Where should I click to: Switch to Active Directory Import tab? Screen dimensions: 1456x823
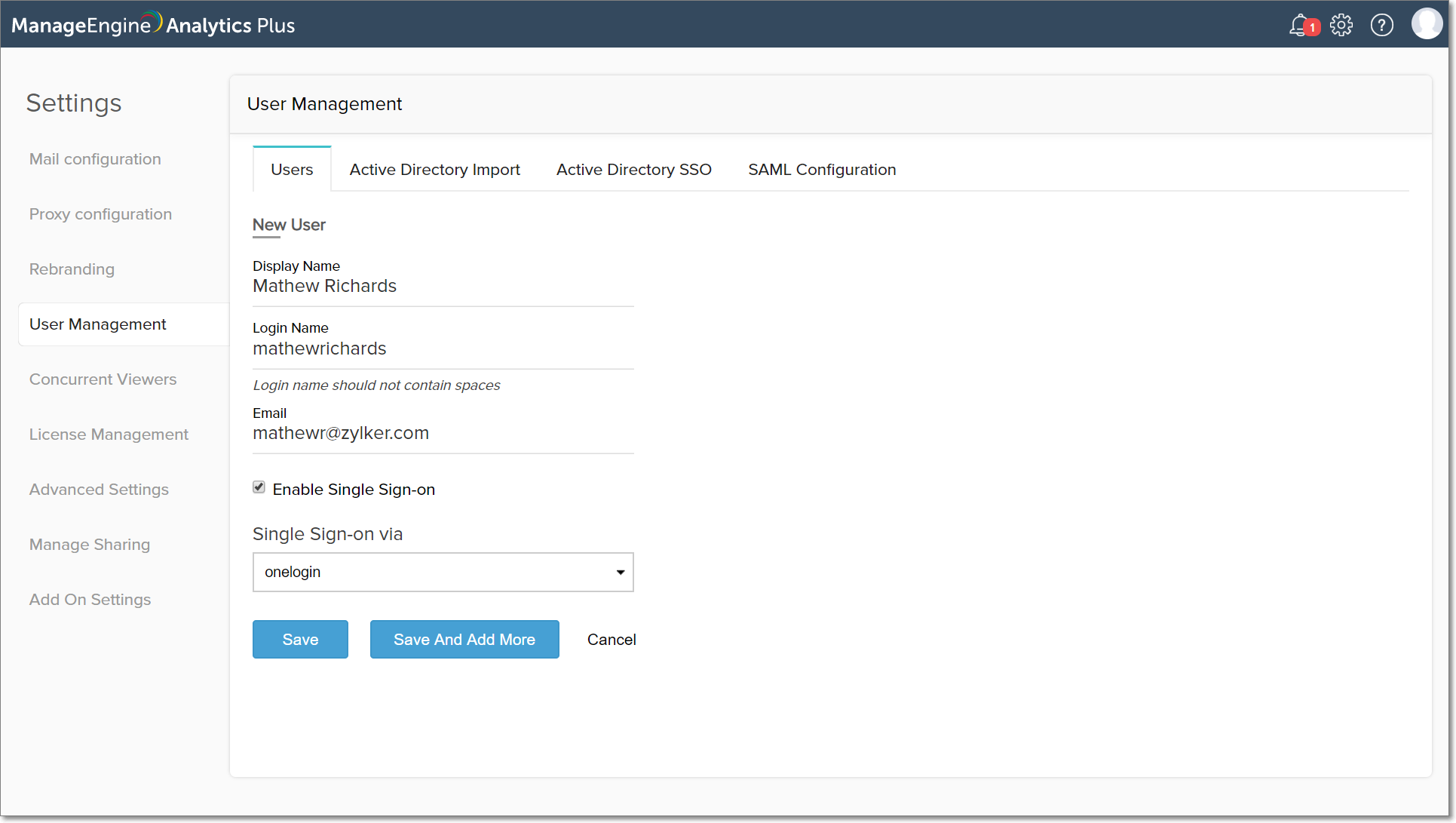click(x=434, y=169)
